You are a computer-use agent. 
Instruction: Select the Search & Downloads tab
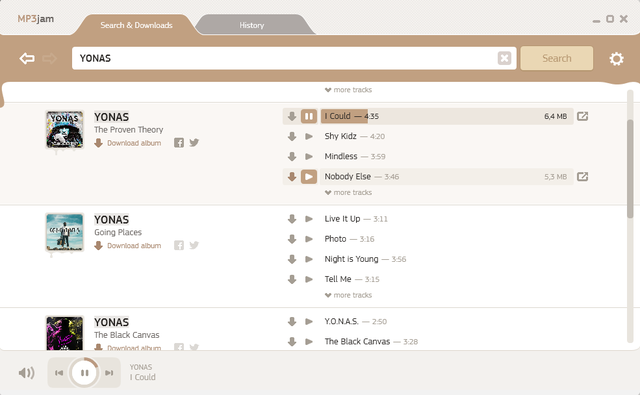pos(136,25)
